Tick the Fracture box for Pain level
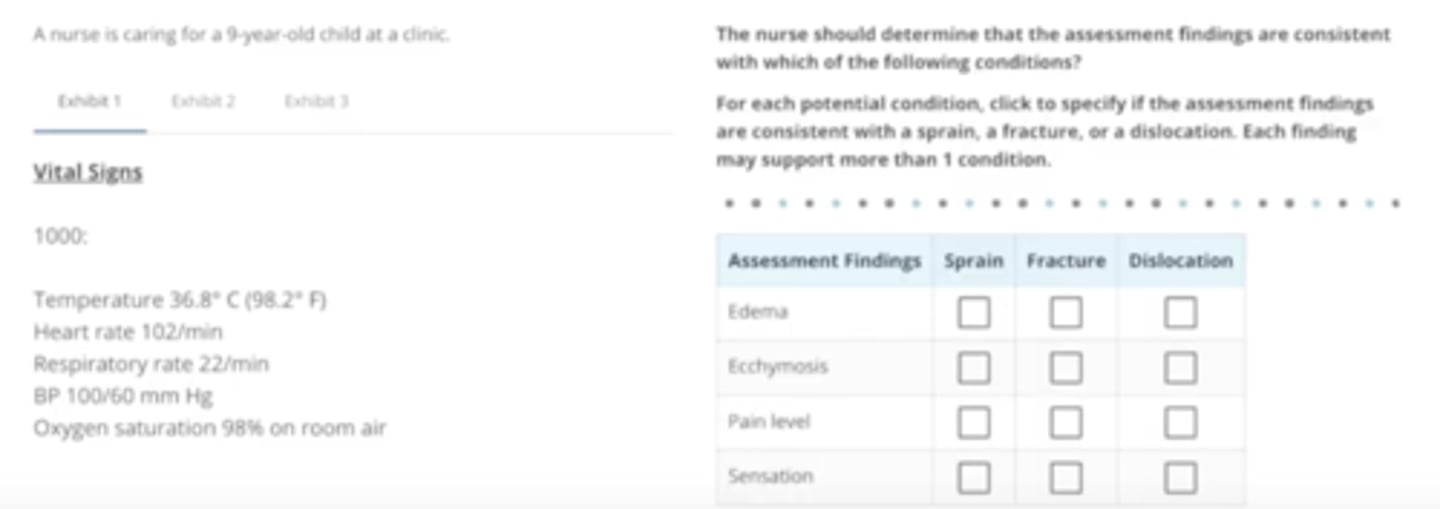The image size is (1440, 509). point(1066,422)
